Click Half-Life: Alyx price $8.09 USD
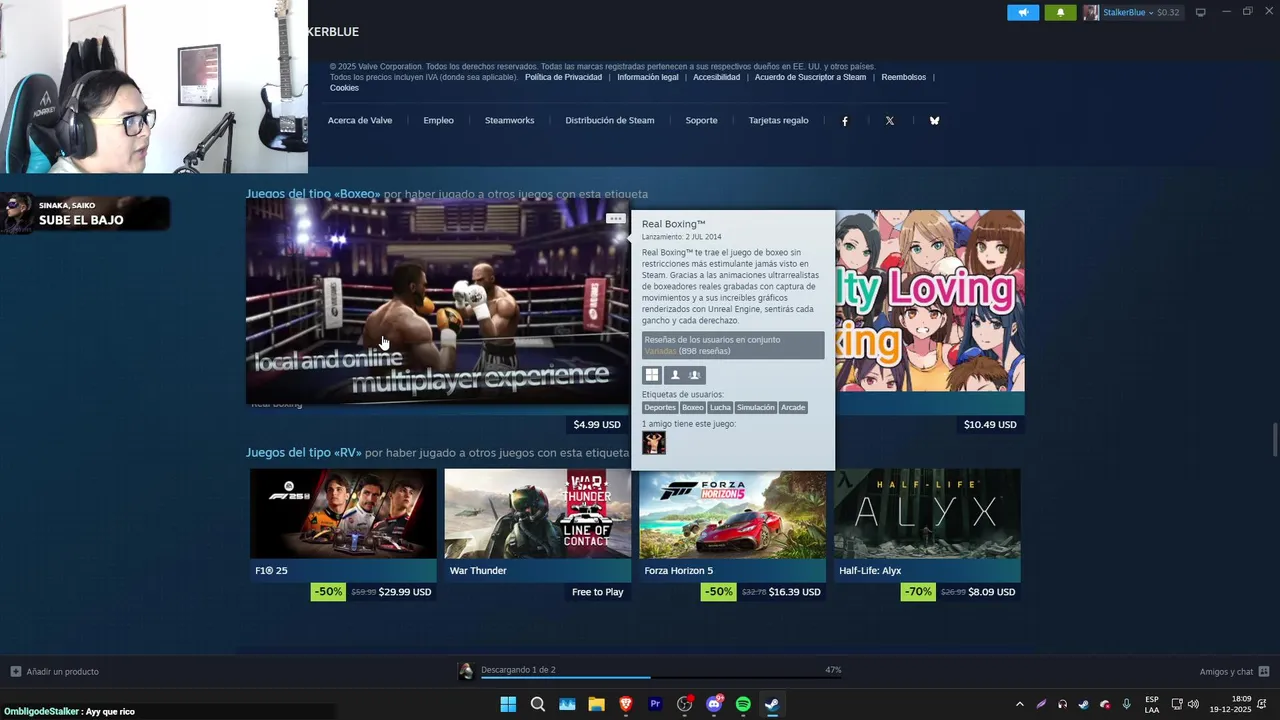This screenshot has height=720, width=1280. [x=992, y=592]
